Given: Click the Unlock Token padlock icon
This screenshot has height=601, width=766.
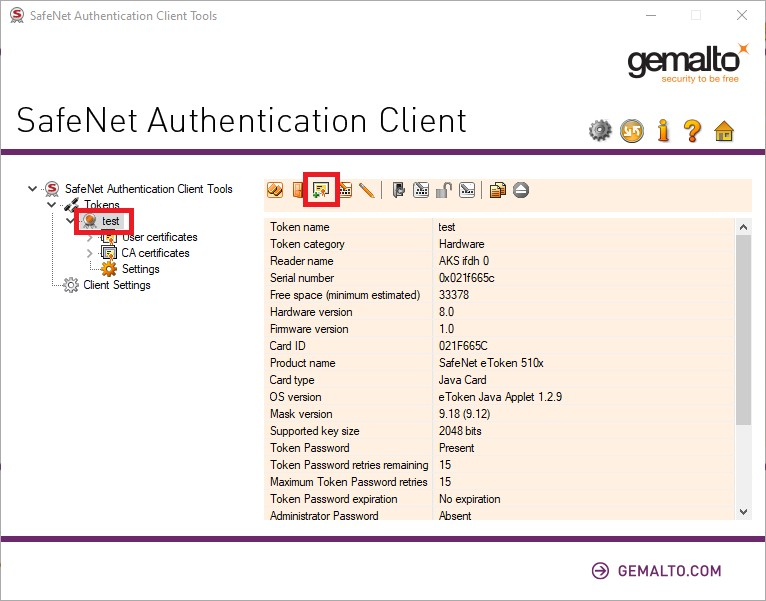Looking at the screenshot, I should (x=444, y=190).
